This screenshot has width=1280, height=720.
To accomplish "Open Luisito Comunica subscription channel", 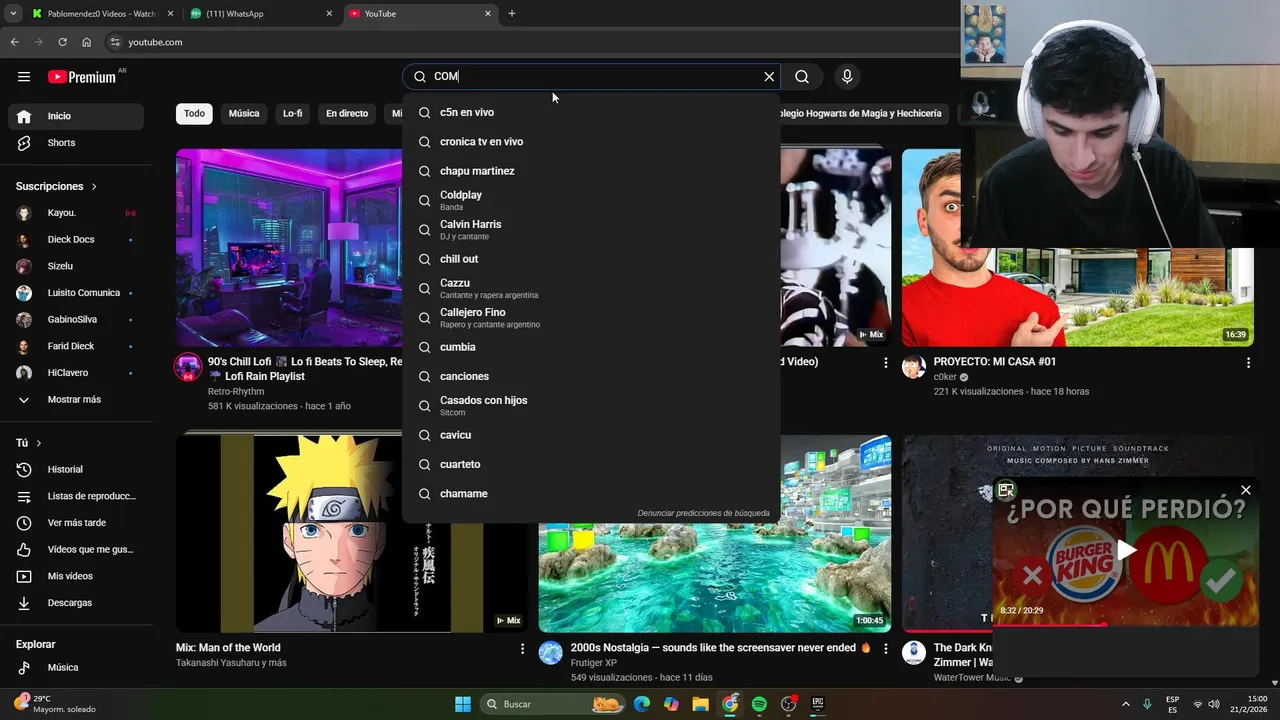I will click(76, 293).
